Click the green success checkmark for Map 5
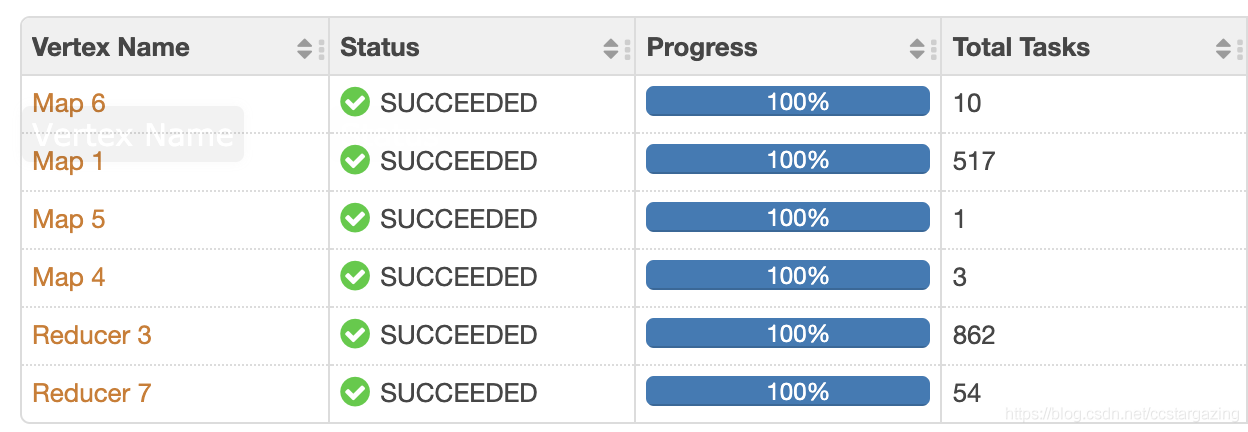The height and width of the screenshot is (432, 1248). point(355,218)
